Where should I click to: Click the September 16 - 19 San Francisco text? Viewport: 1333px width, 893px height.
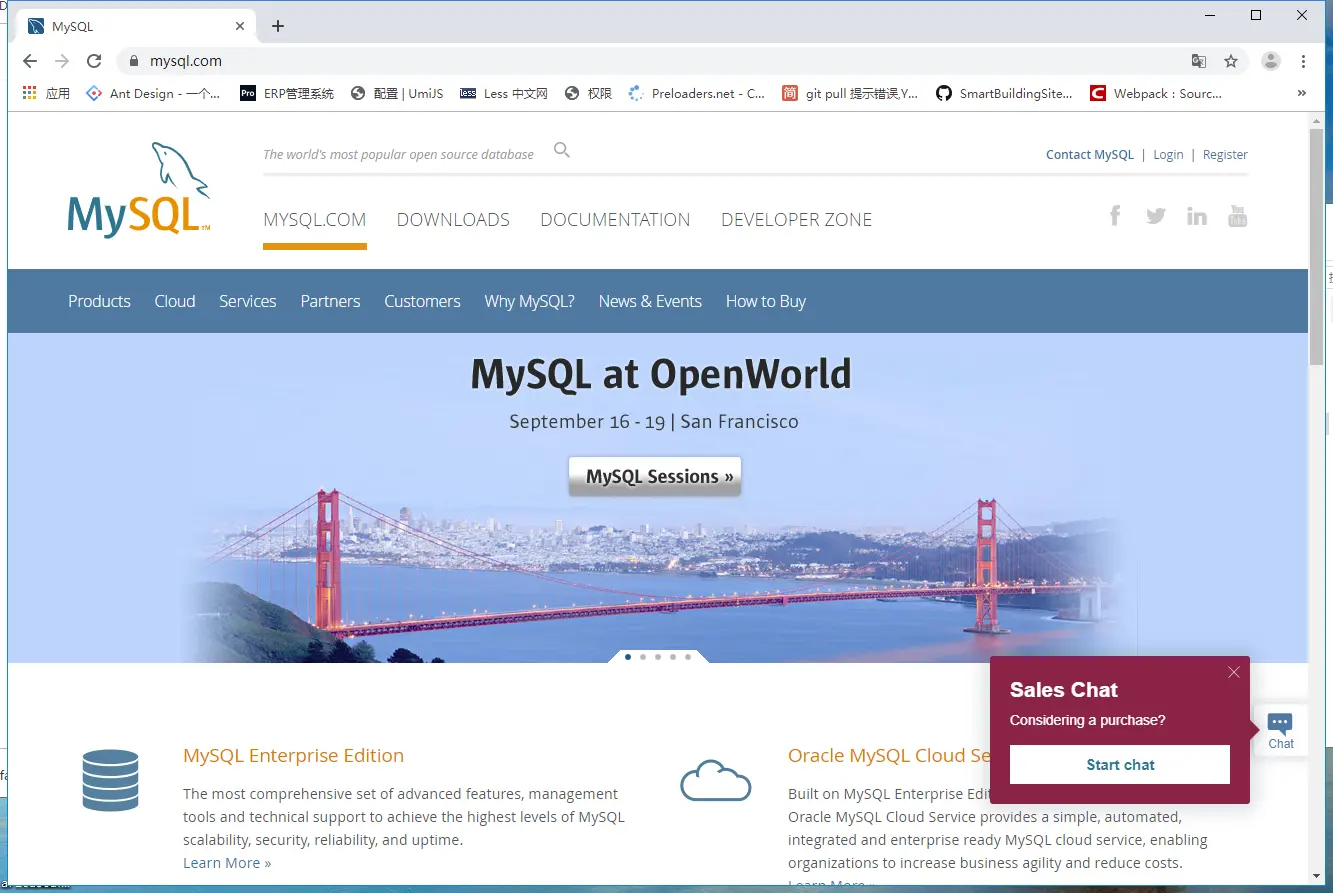654,421
